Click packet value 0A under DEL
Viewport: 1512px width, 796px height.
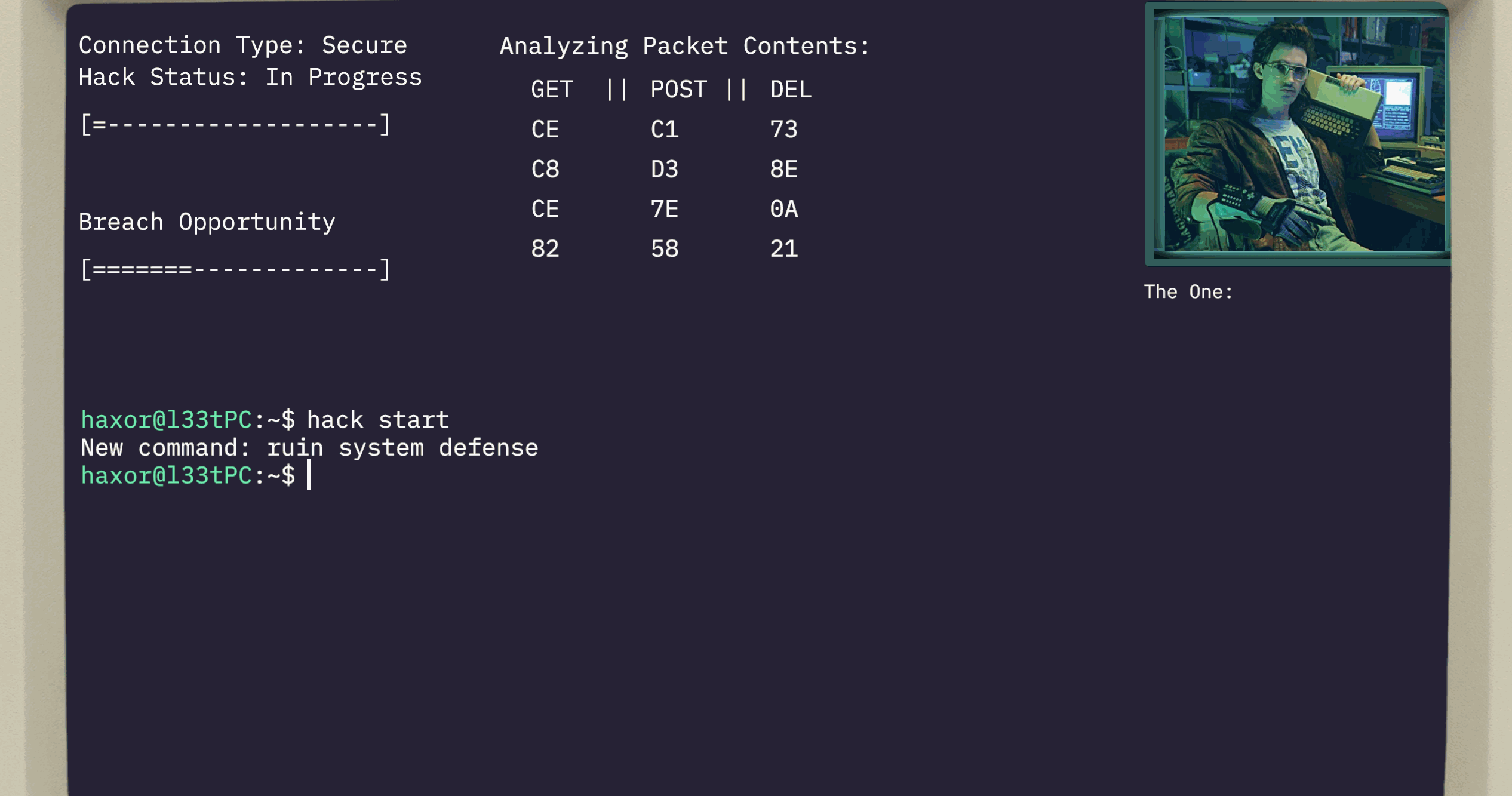pyautogui.click(x=784, y=209)
